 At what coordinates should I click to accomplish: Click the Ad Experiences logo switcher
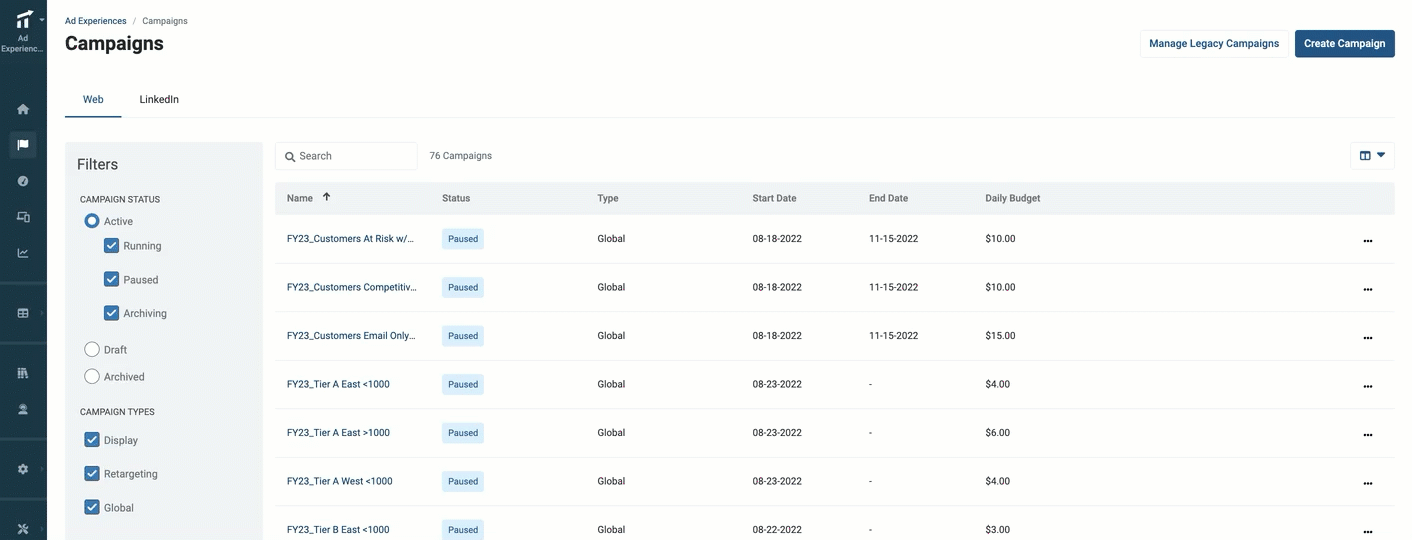click(x=23, y=32)
